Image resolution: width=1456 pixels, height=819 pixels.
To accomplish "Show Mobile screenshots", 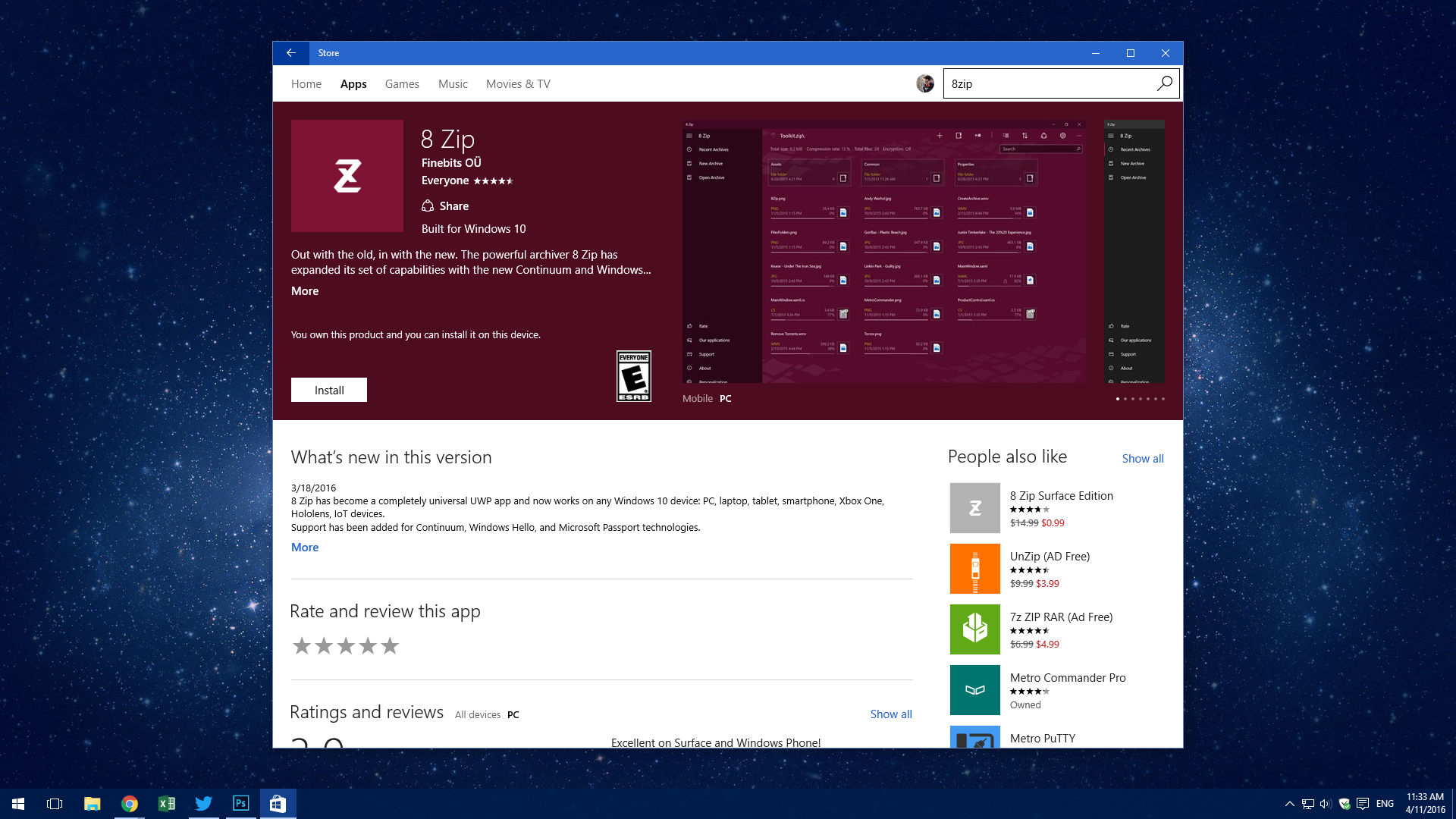I will [x=698, y=399].
